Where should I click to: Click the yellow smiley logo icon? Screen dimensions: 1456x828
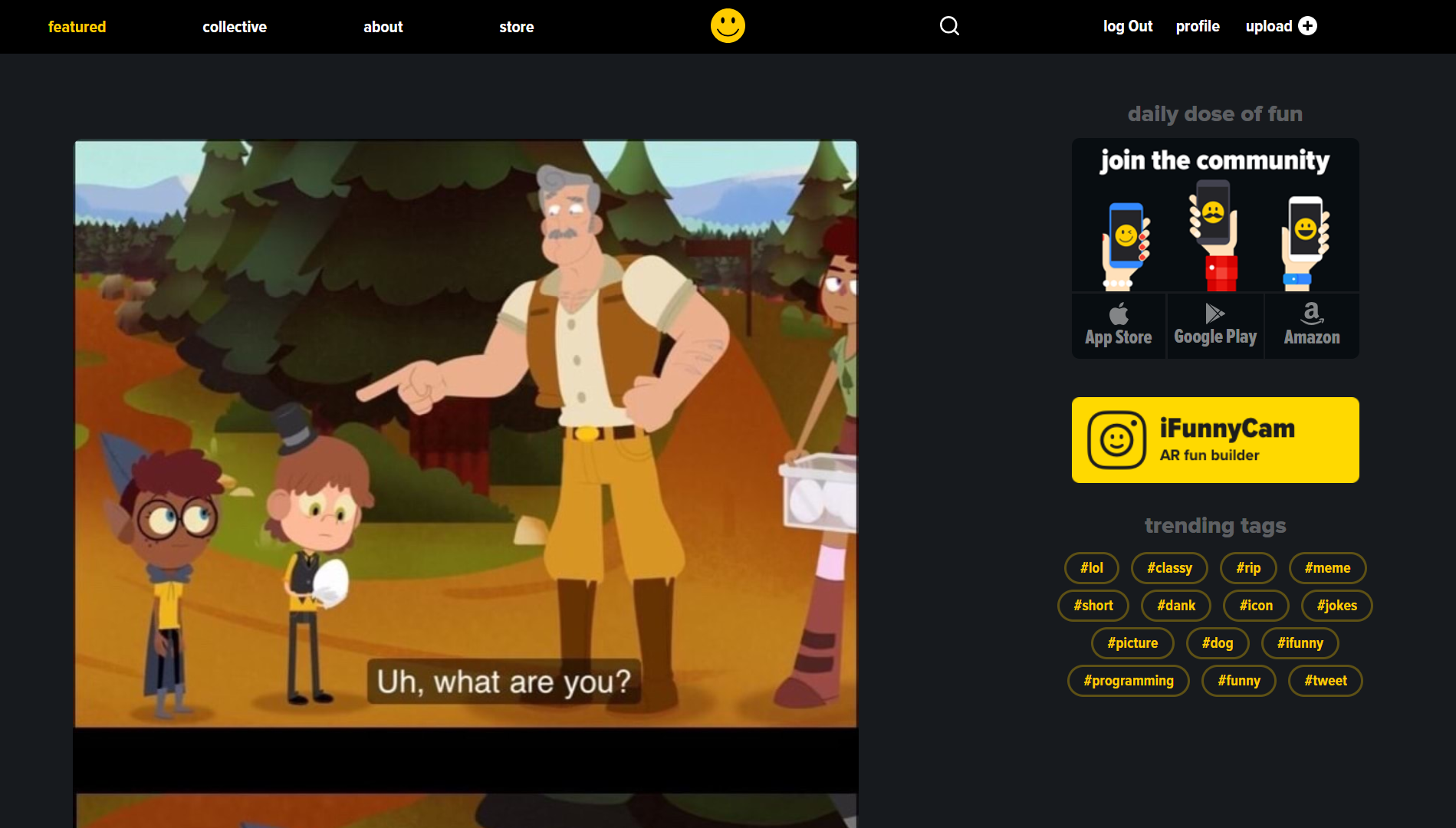[728, 26]
